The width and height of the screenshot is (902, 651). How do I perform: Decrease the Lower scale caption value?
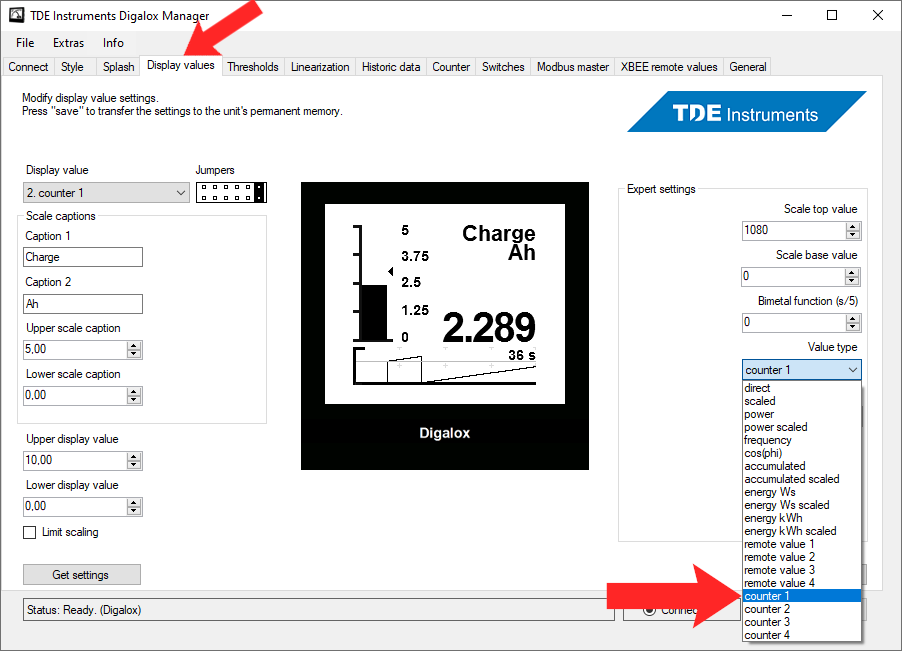134,400
